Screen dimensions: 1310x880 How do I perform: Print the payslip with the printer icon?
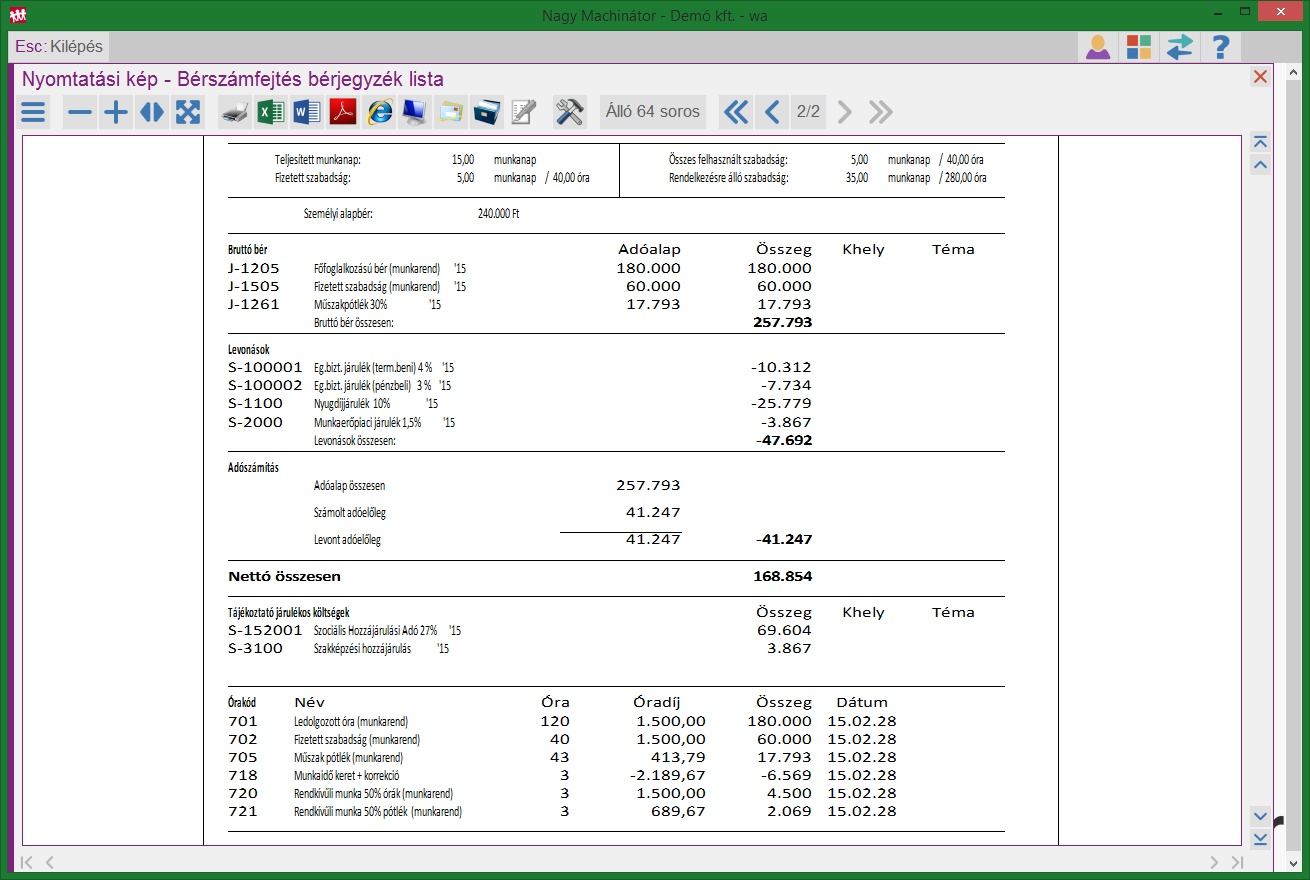click(235, 112)
